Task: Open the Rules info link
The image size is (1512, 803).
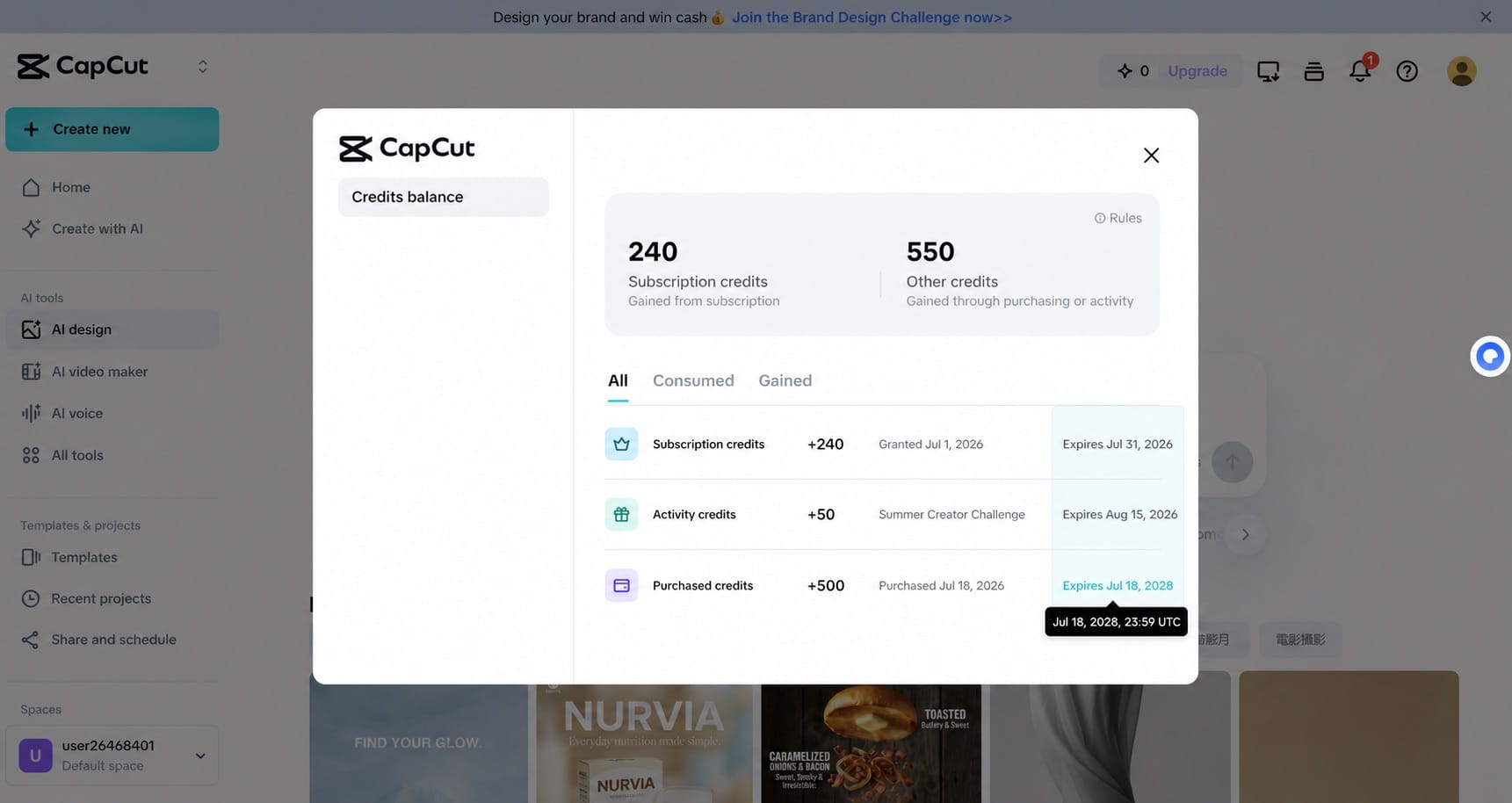Action: tap(1118, 218)
